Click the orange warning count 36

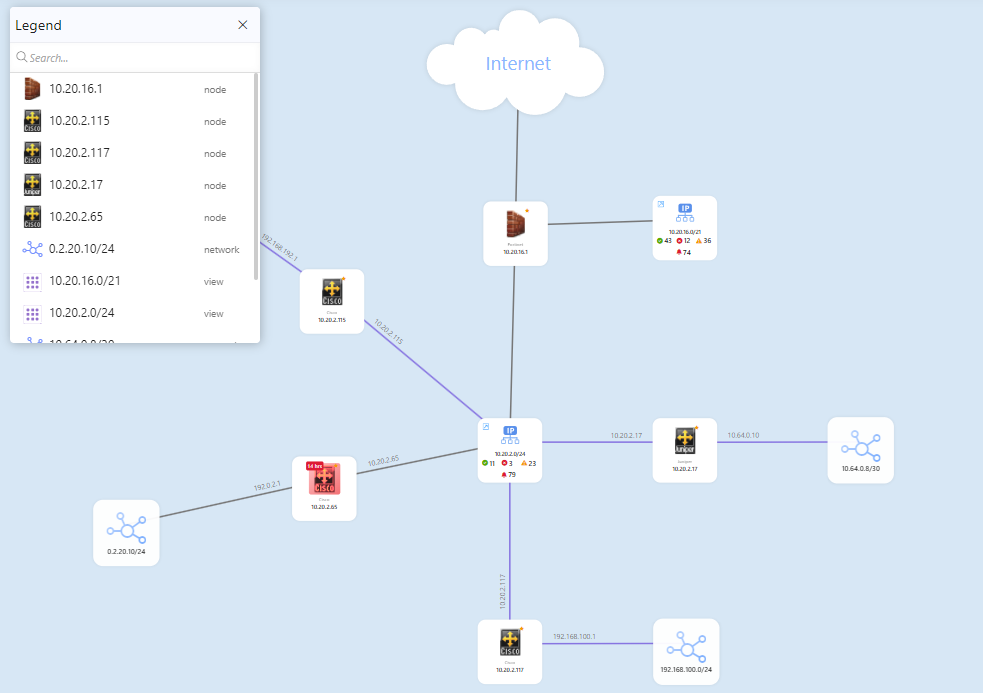pyautogui.click(x=703, y=241)
